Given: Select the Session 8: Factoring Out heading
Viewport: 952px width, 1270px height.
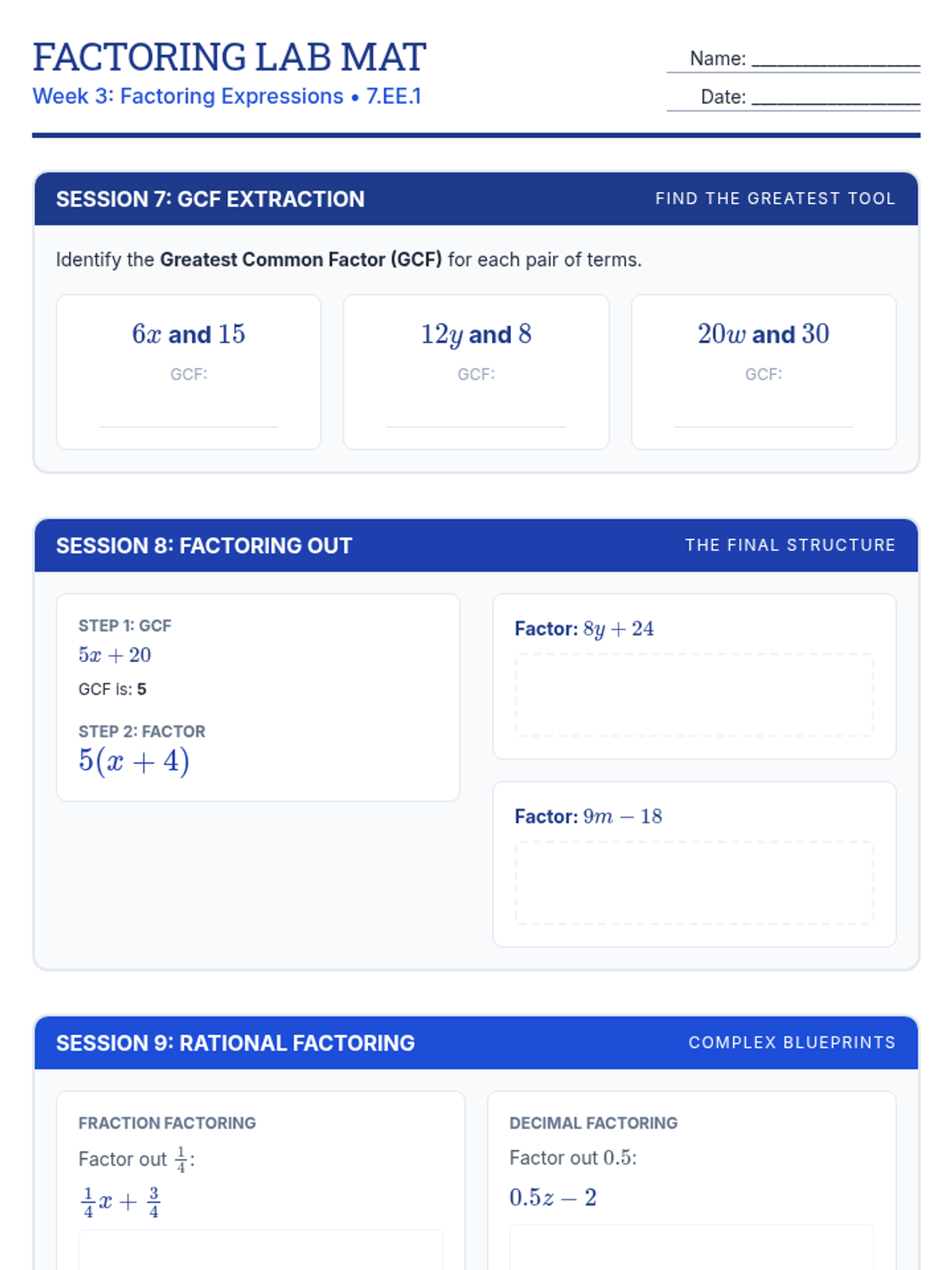Looking at the screenshot, I should [x=204, y=546].
